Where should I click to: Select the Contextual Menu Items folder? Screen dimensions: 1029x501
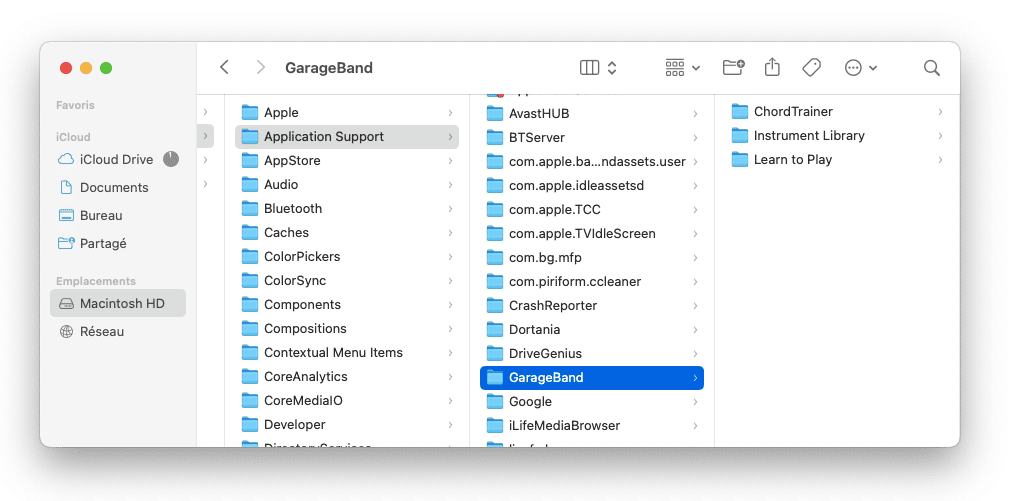click(346, 353)
